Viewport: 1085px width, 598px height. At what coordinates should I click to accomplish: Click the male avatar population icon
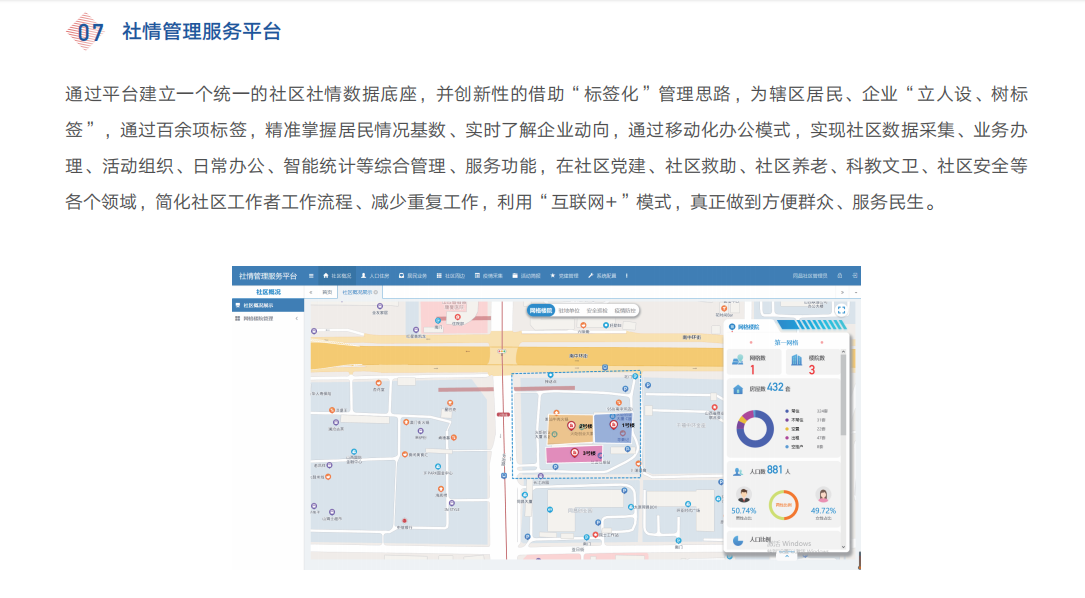coord(743,495)
